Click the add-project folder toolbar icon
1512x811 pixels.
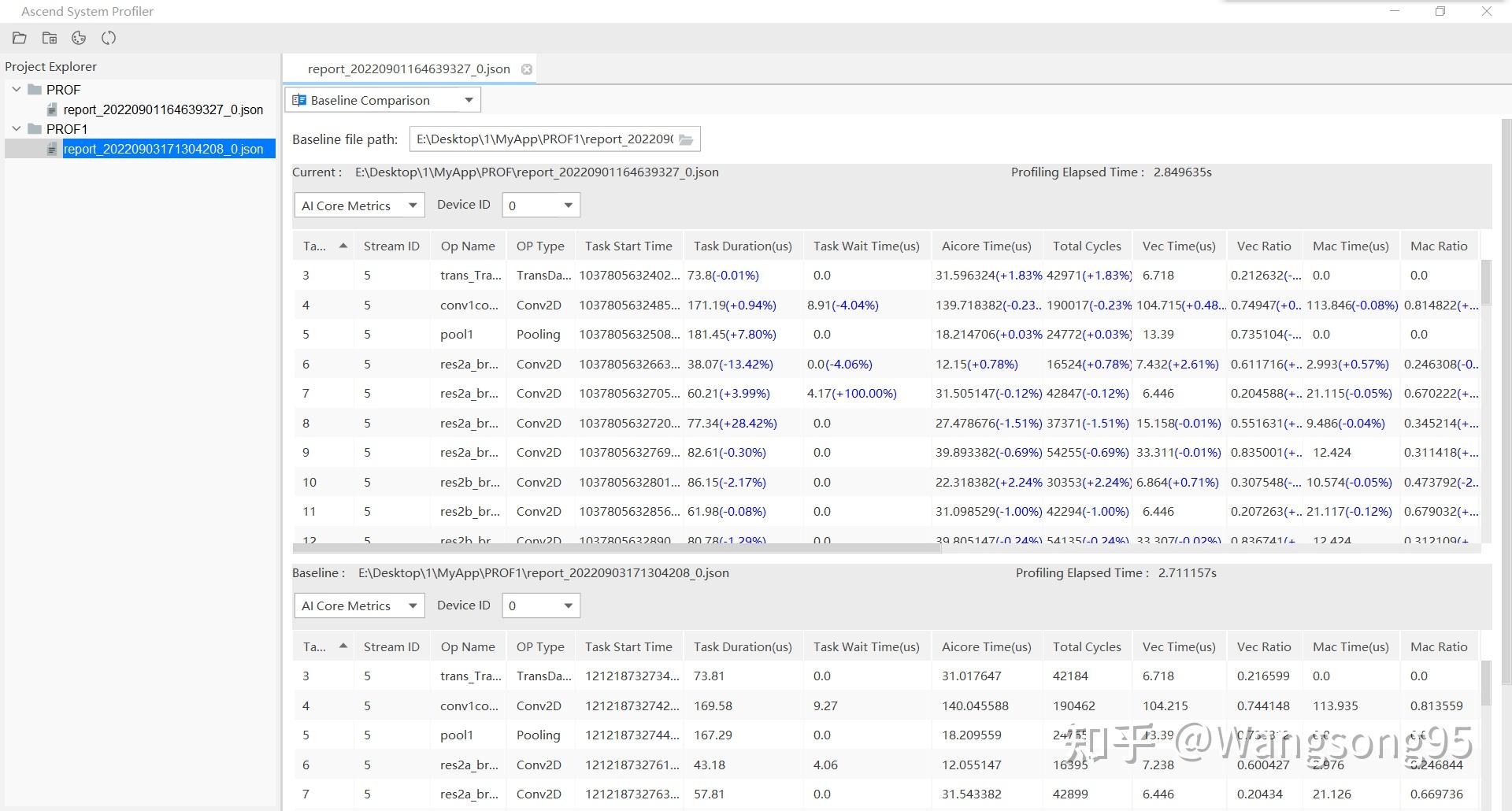[50, 38]
